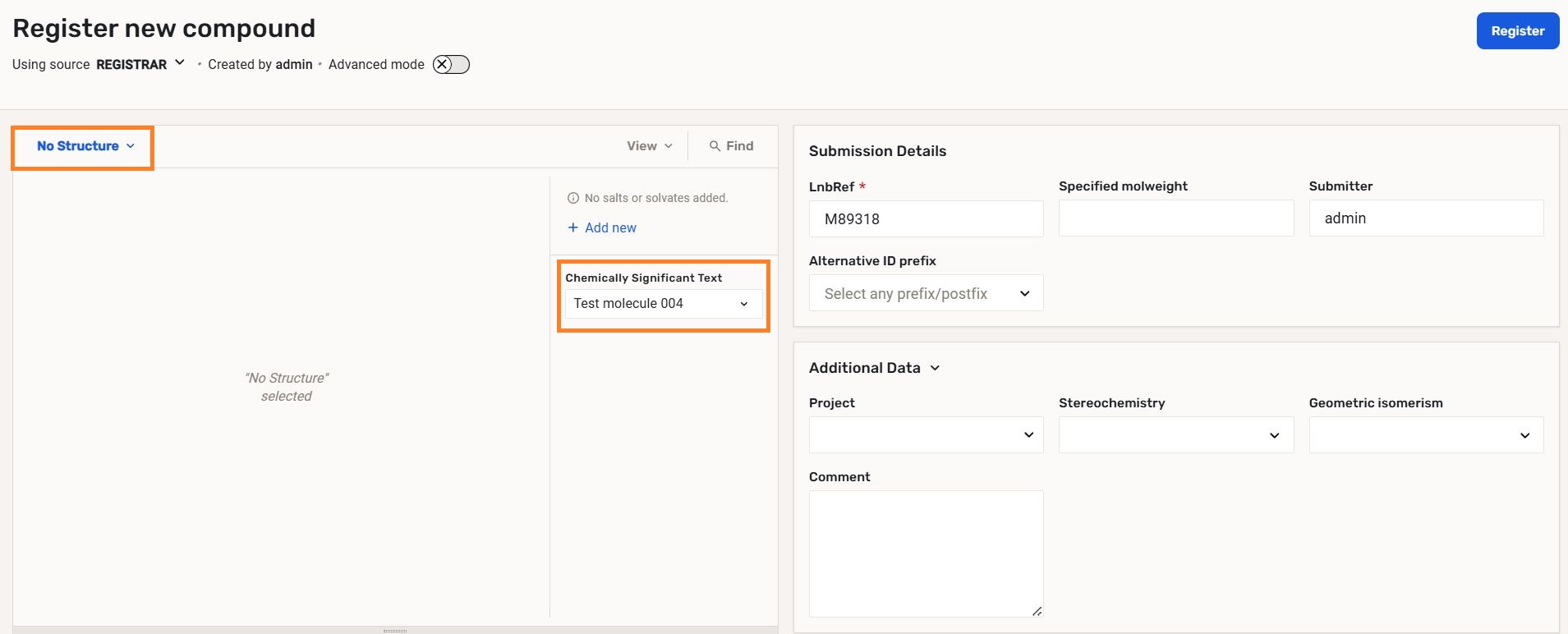This screenshot has height=634, width=1568.
Task: Open Alternative ID prefix dropdown
Action: (x=926, y=293)
